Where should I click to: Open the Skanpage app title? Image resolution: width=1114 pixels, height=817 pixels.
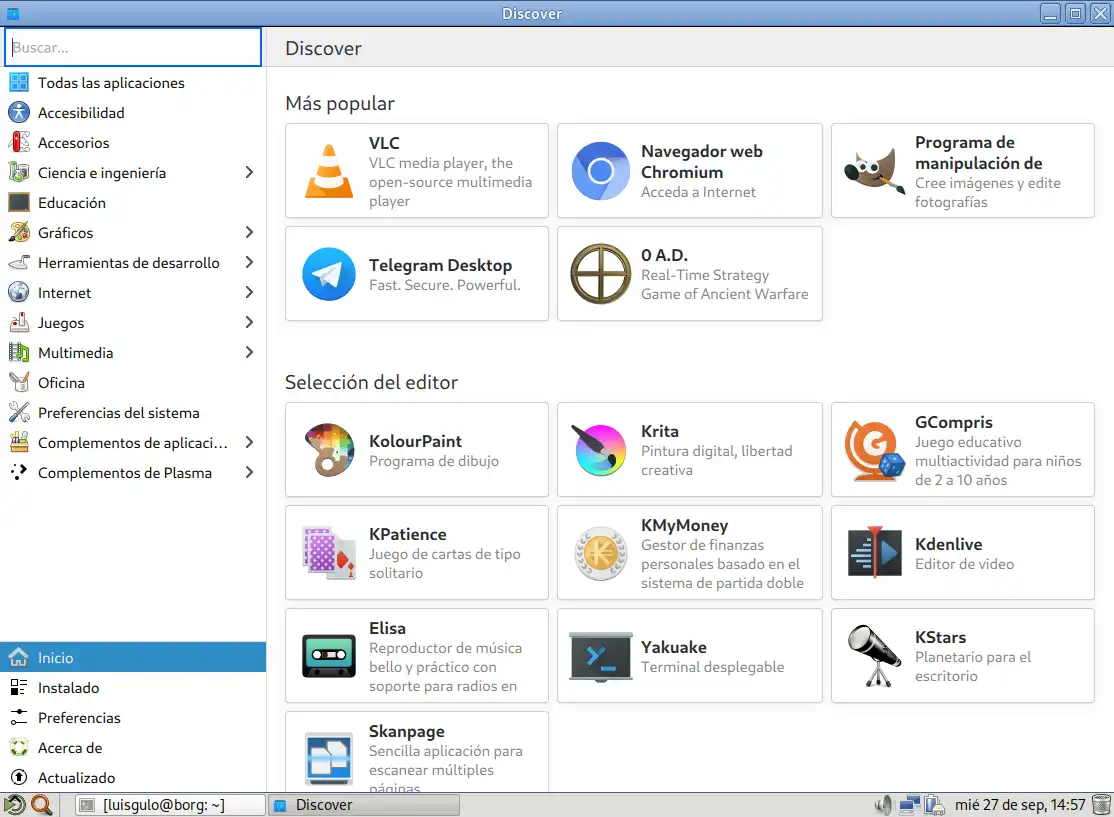click(x=406, y=731)
